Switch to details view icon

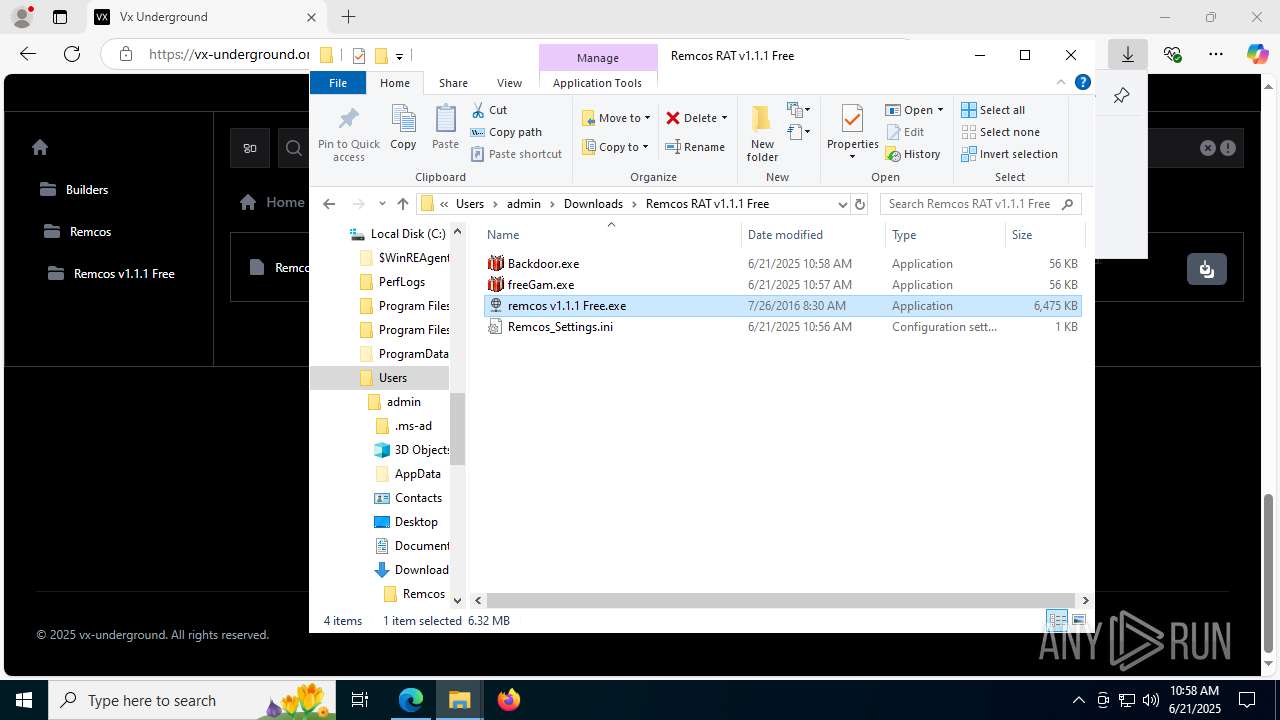pyautogui.click(x=1057, y=621)
